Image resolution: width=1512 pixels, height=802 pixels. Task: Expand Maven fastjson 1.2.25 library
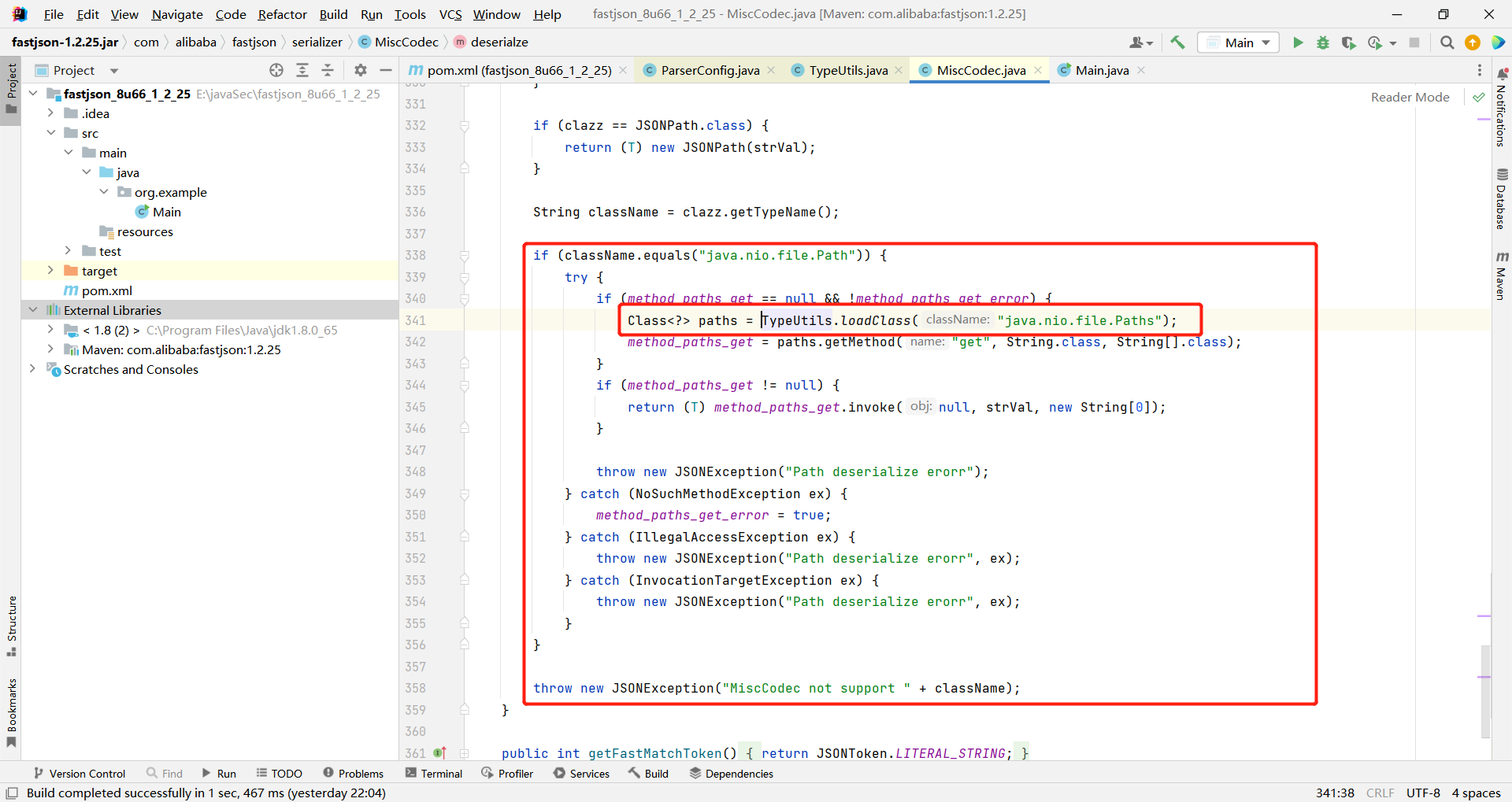pos(50,349)
